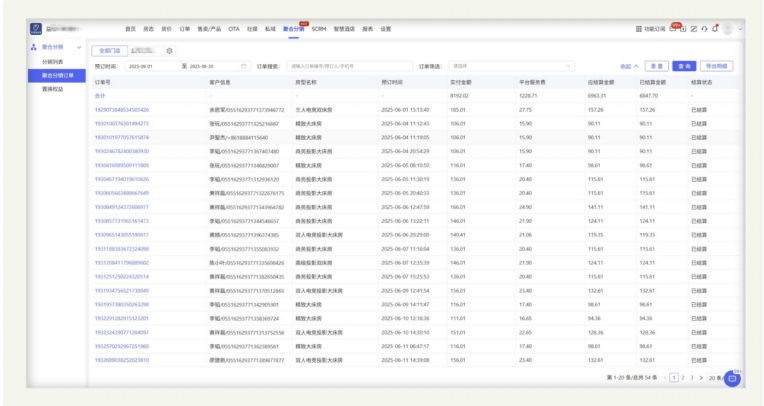The image size is (764, 406).
Task: Select the 聚合分销 top navigation tab
Action: tap(293, 29)
